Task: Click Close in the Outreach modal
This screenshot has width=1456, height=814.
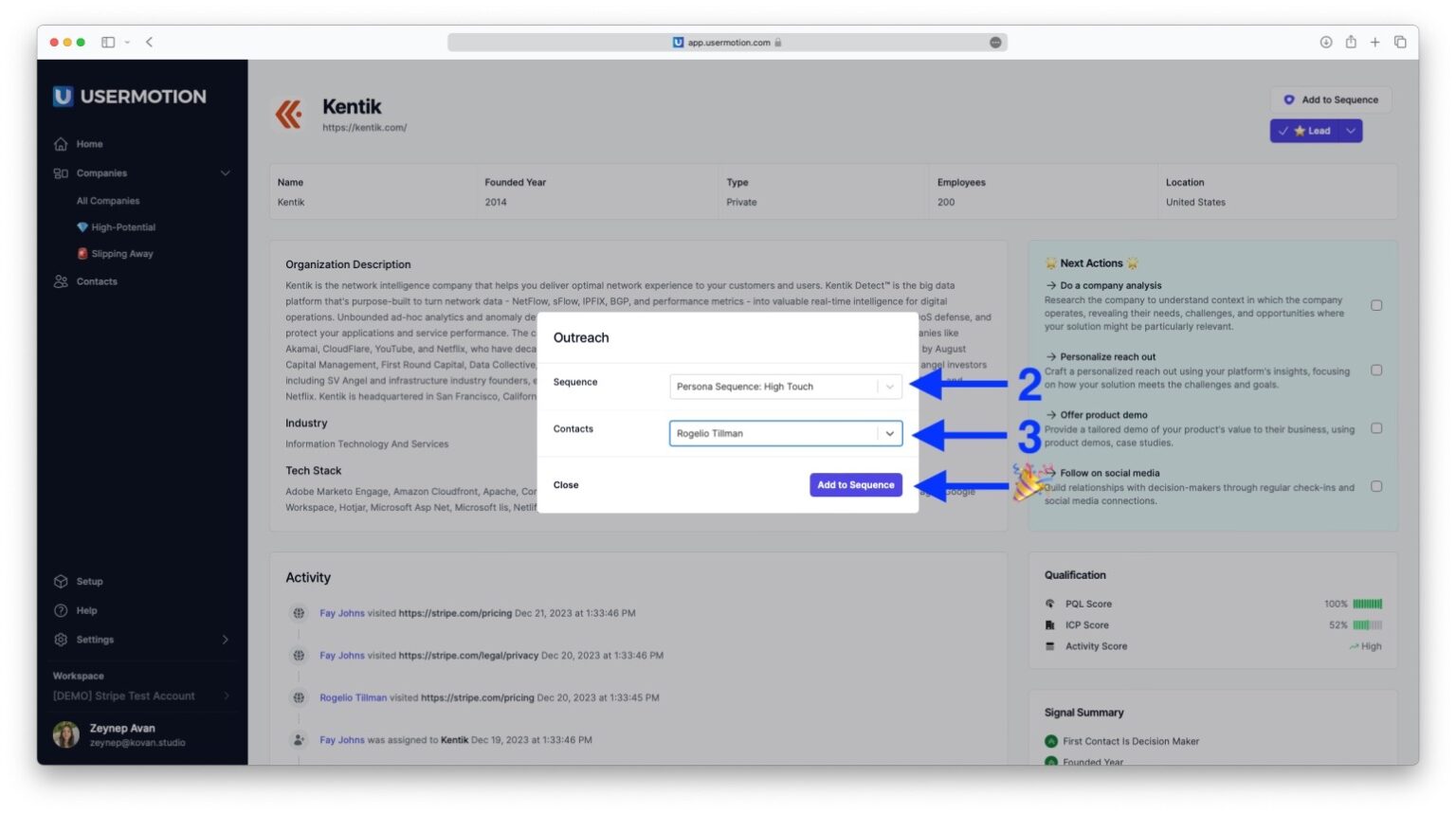Action: coord(566,484)
